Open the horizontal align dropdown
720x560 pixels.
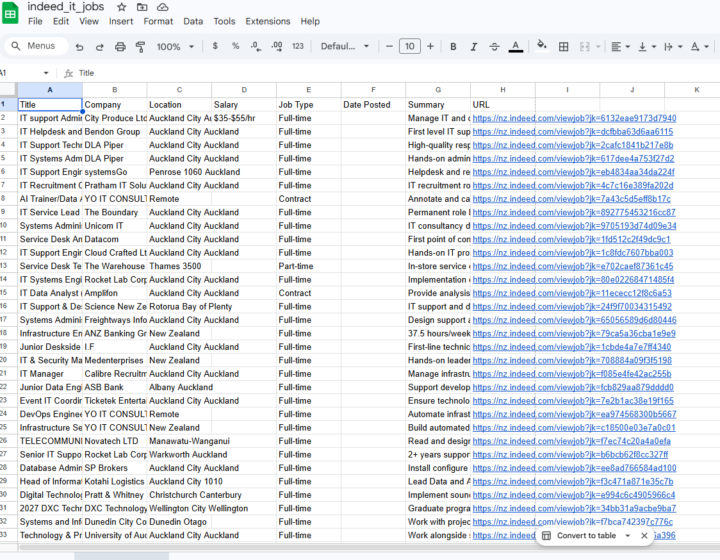tap(621, 46)
